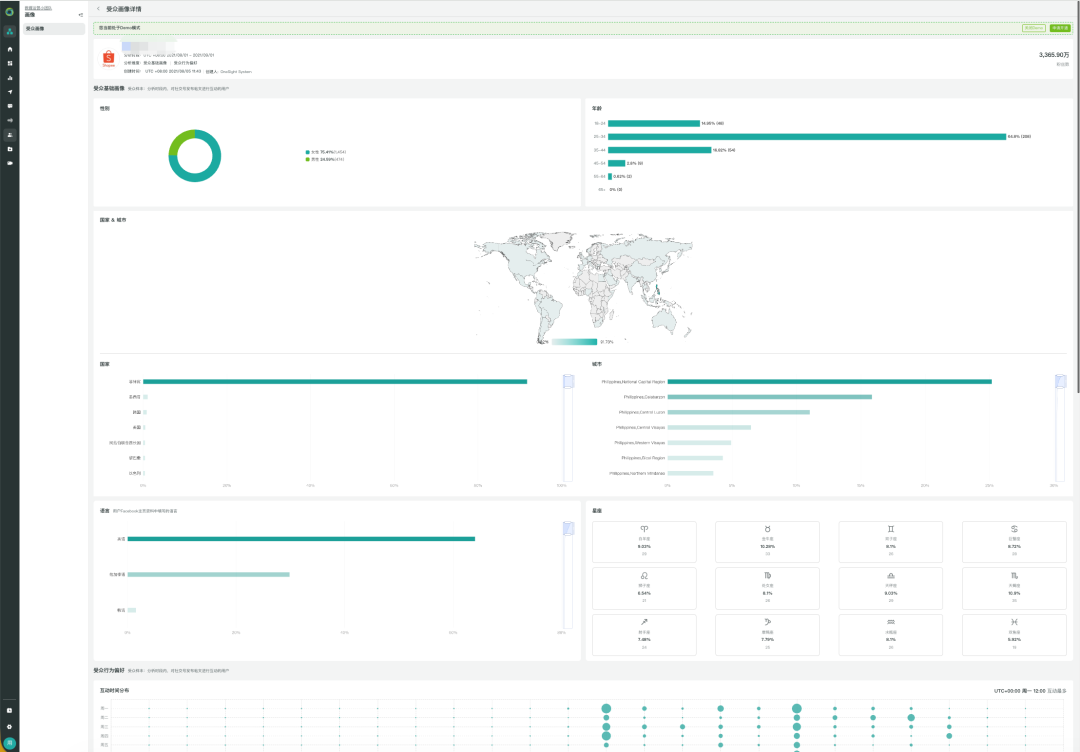Select the highlighted user persona sidebar icon
The image size is (1080, 752).
pyautogui.click(x=10, y=135)
